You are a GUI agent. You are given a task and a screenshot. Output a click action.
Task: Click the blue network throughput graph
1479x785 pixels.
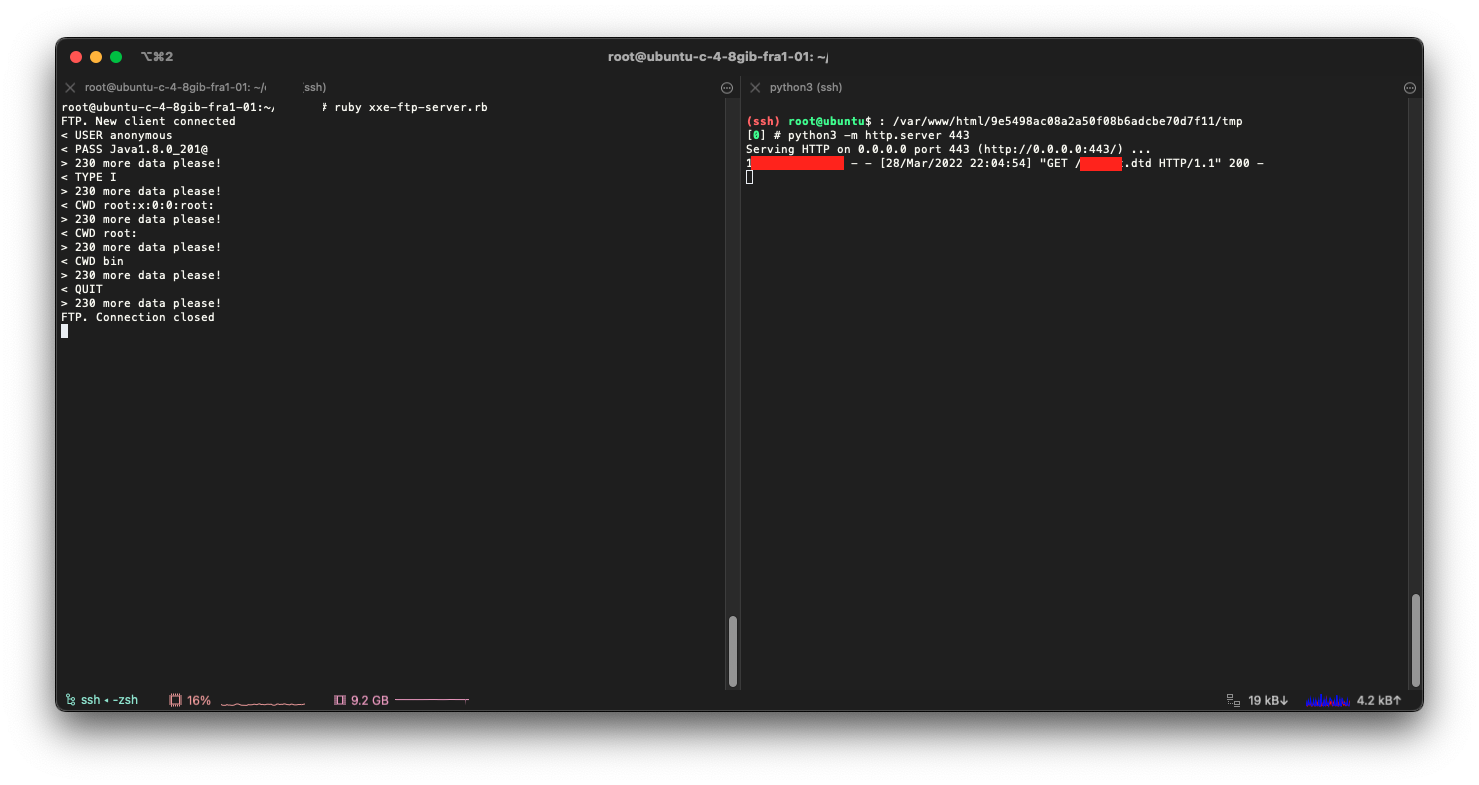[x=1327, y=700]
